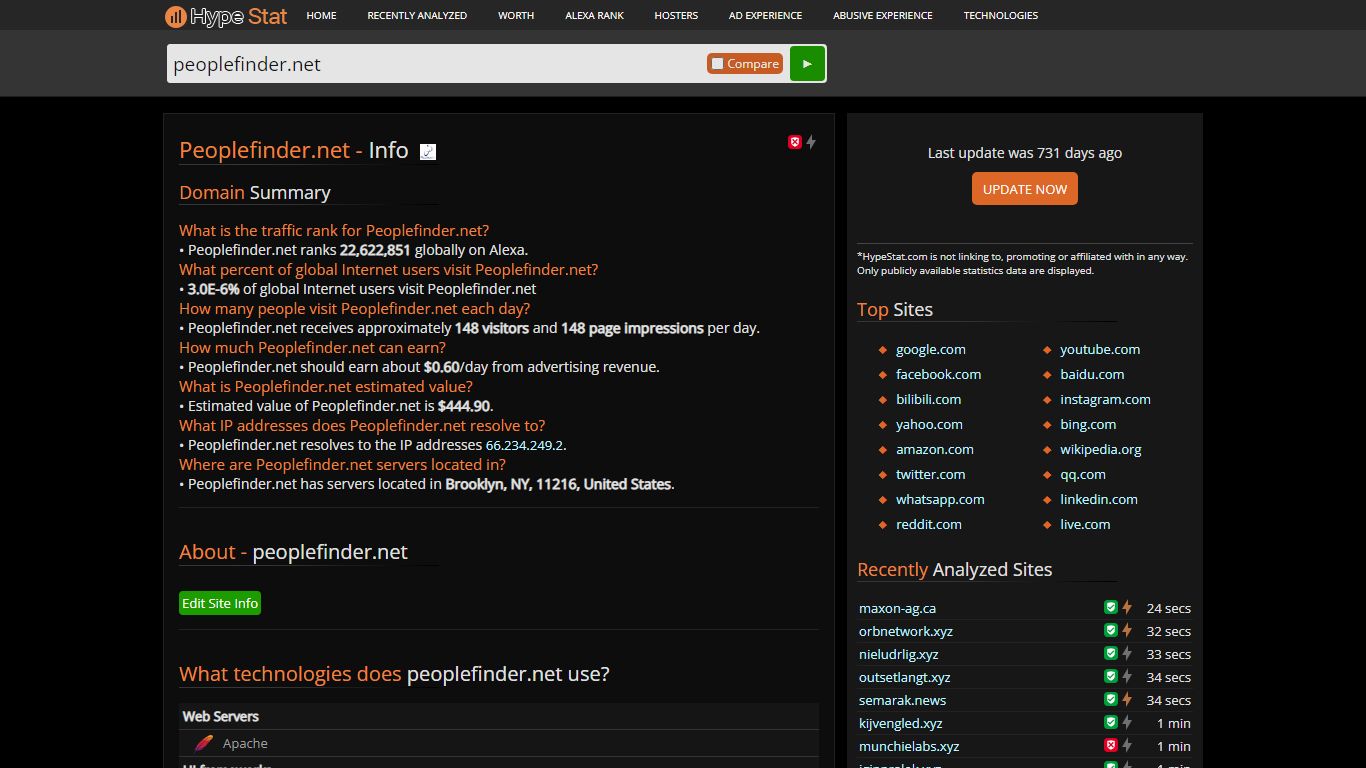The width and height of the screenshot is (1366, 768).
Task: Open reddit.com in Top Sites
Action: (929, 524)
